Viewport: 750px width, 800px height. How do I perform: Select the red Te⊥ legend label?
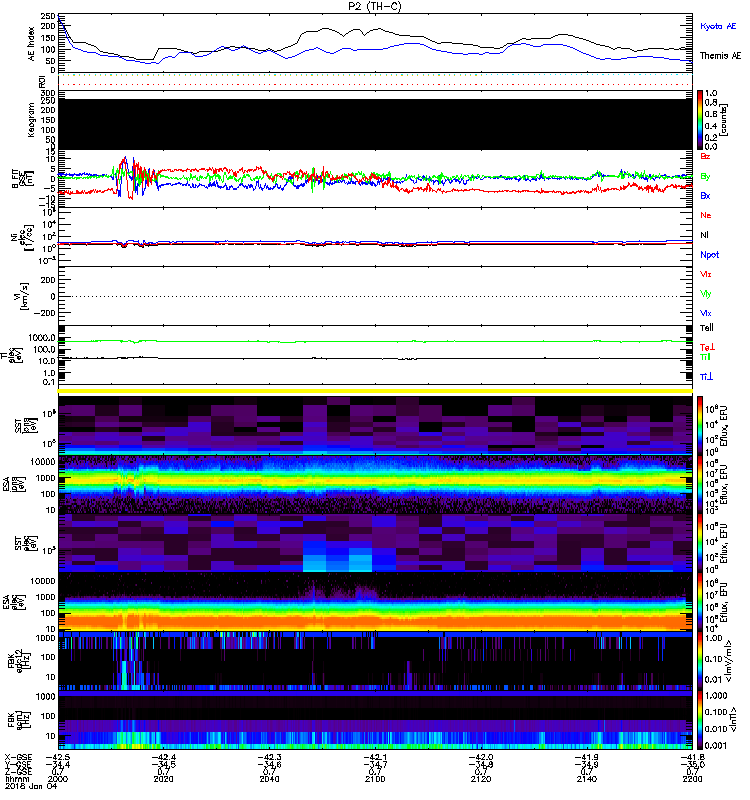[x=707, y=347]
